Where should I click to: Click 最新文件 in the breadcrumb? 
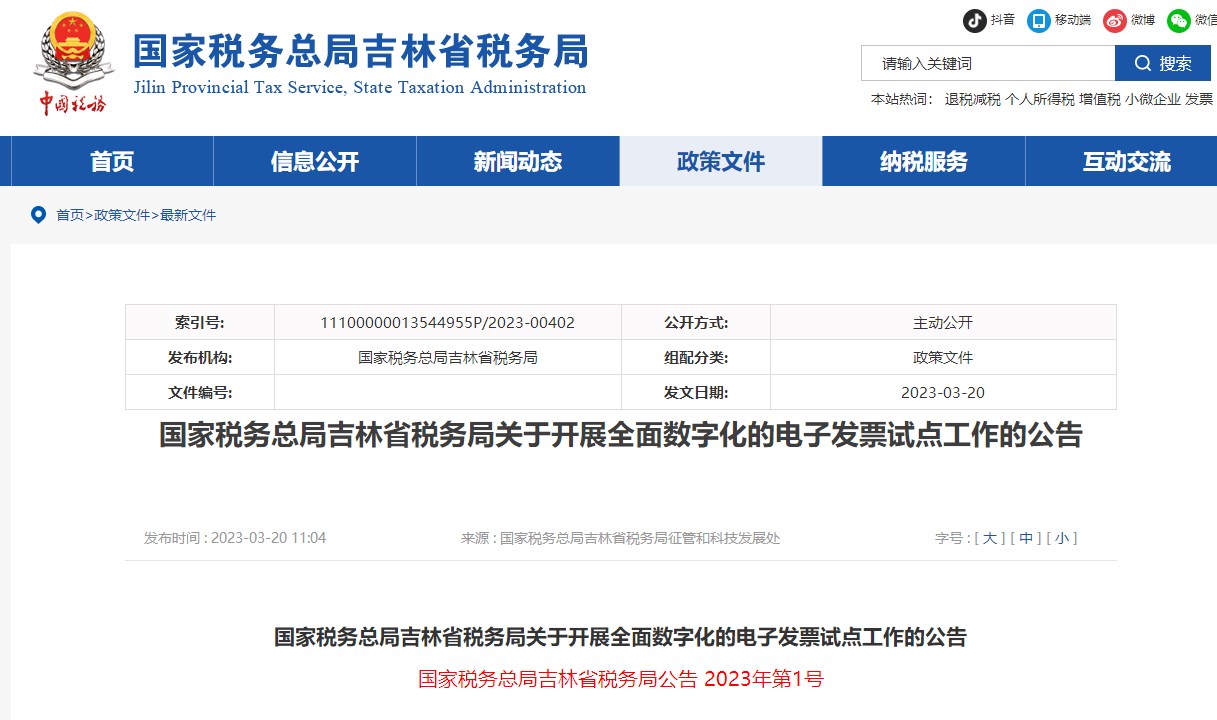coord(188,215)
